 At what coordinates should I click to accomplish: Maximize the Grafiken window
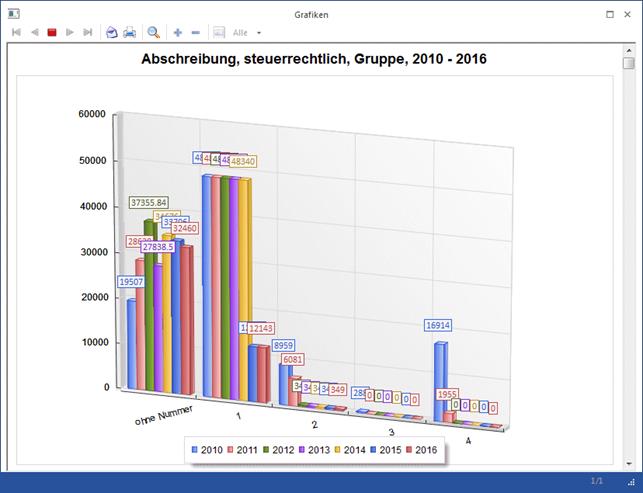click(x=610, y=15)
